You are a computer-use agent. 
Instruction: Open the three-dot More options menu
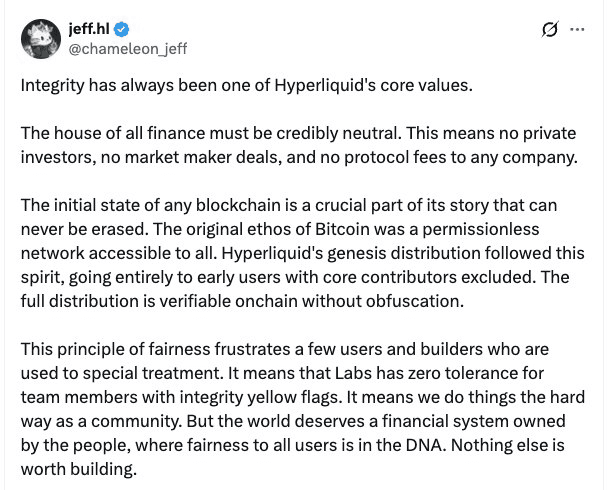pyautogui.click(x=577, y=30)
